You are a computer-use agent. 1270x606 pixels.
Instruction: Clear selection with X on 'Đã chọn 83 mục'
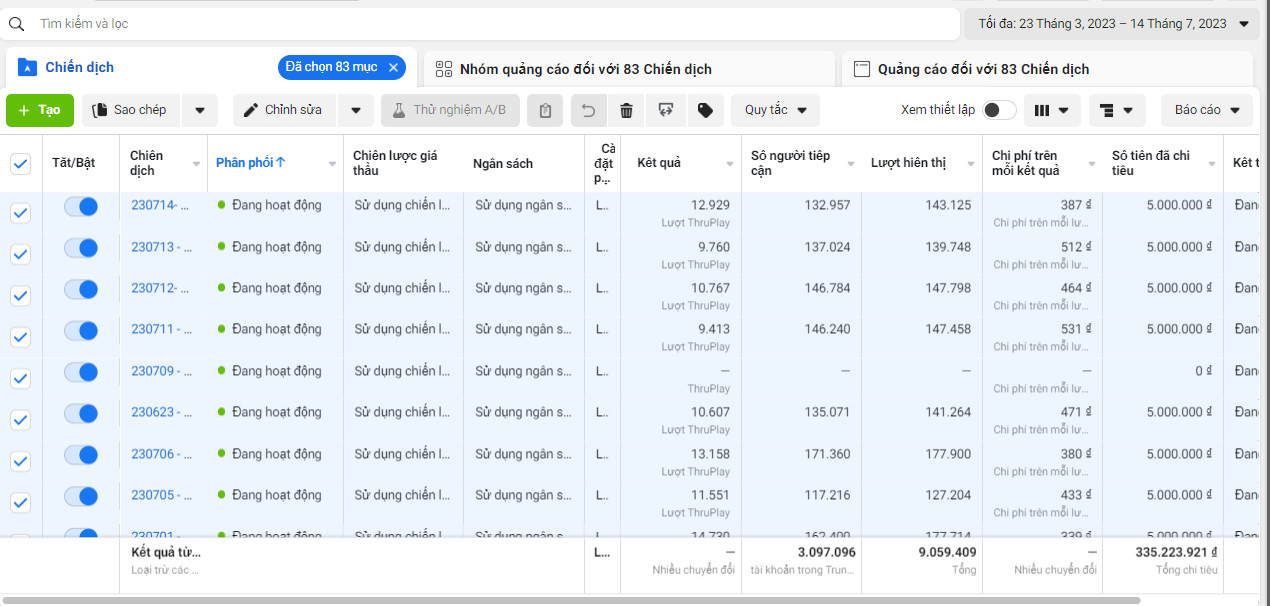click(393, 67)
